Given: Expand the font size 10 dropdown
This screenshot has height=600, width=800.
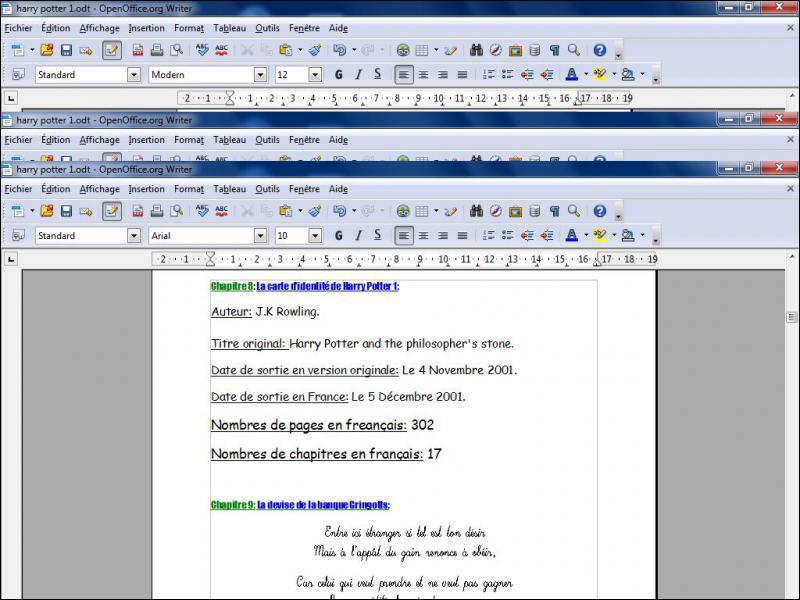Looking at the screenshot, I should pos(315,236).
